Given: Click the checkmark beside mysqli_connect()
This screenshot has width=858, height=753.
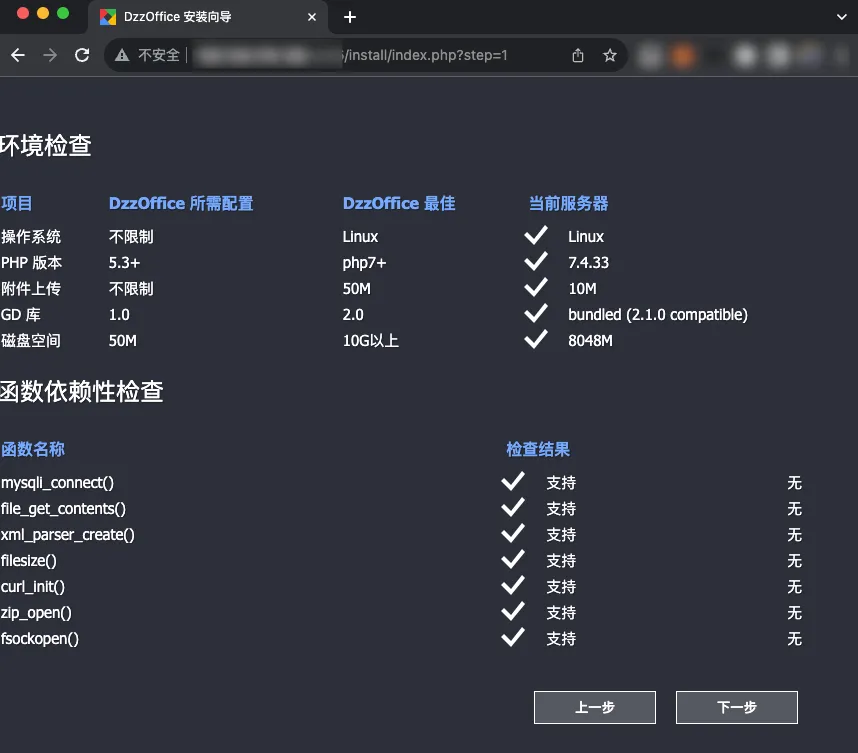Looking at the screenshot, I should (x=513, y=482).
